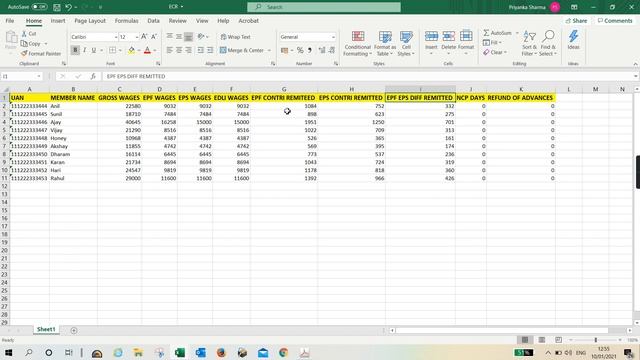Open Sort & Filter menu
The image size is (640, 360).
coord(529,43)
